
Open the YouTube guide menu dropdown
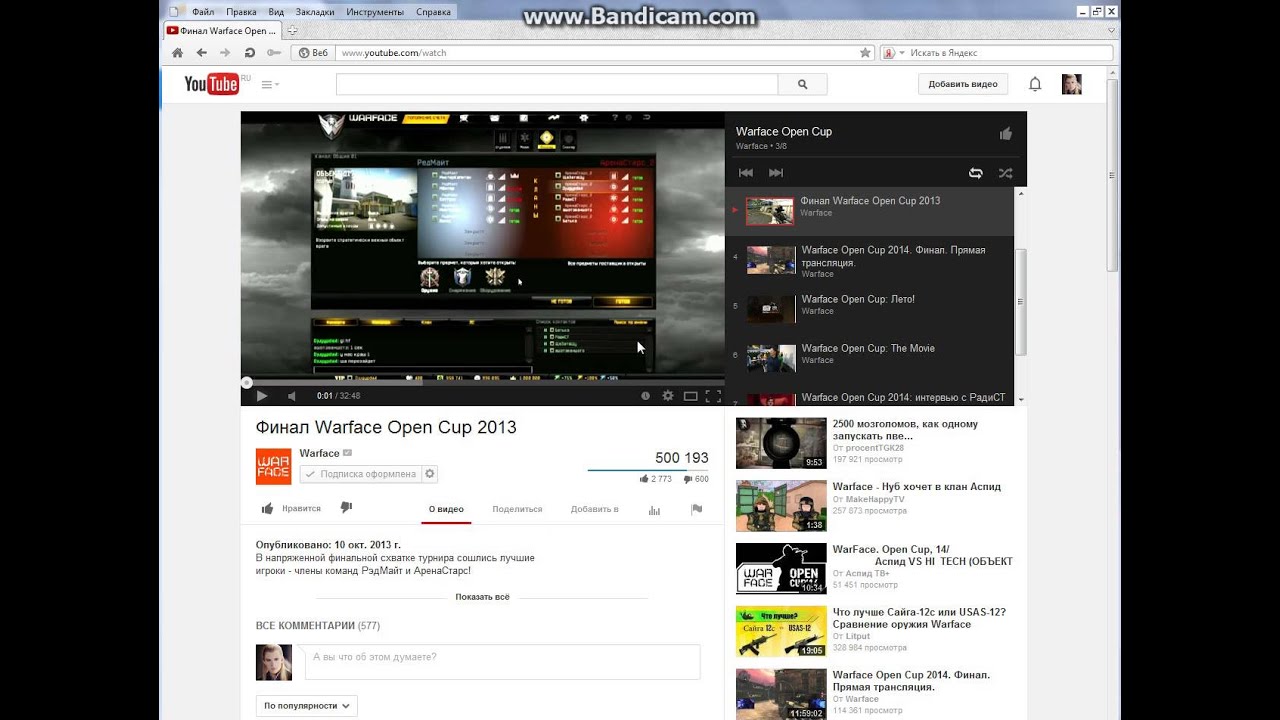[x=270, y=85]
